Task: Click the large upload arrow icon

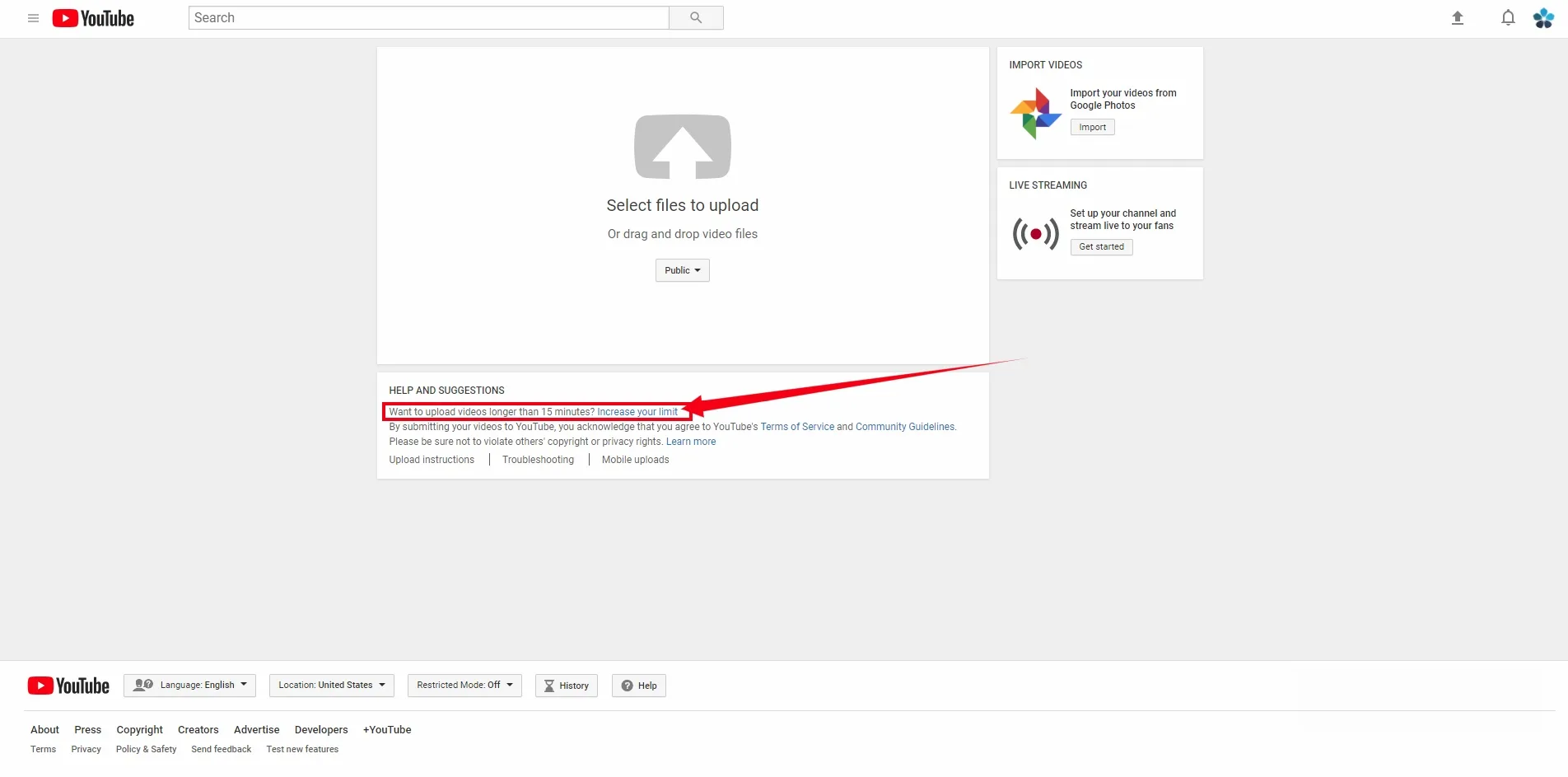Action: tap(683, 147)
